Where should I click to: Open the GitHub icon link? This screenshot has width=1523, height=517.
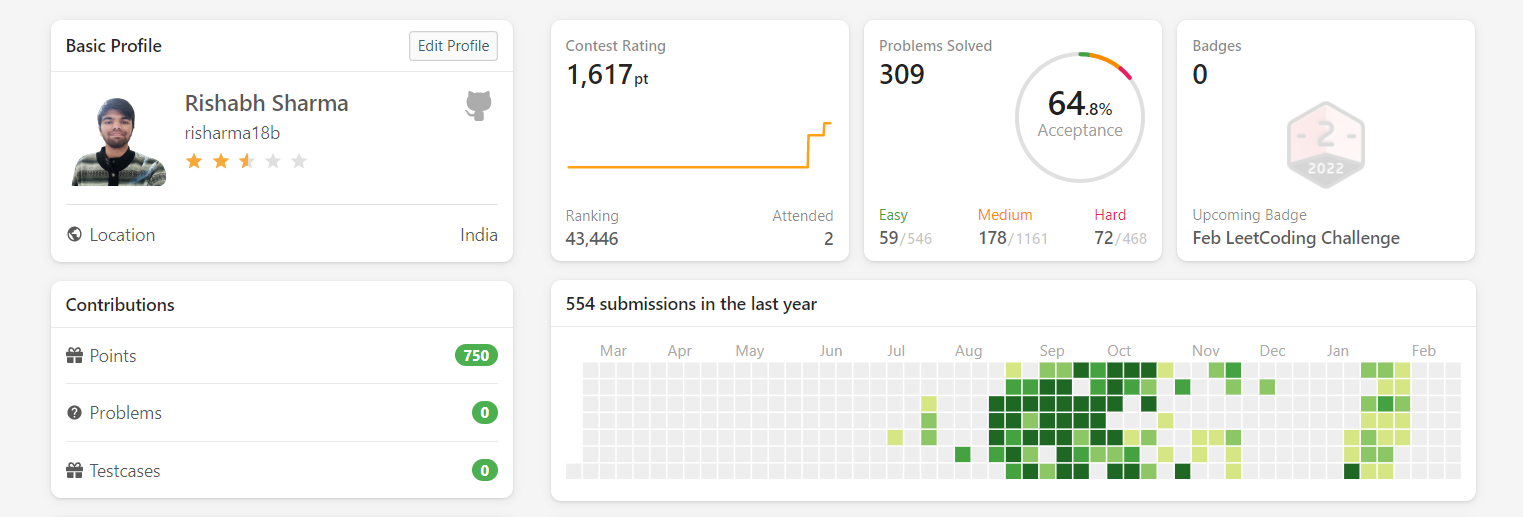[x=478, y=105]
